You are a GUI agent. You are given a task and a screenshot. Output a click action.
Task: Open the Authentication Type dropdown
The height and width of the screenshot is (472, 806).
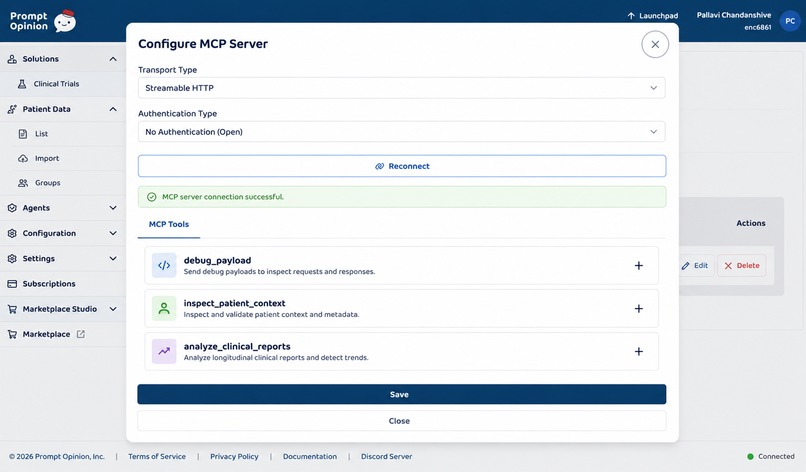[x=401, y=132]
